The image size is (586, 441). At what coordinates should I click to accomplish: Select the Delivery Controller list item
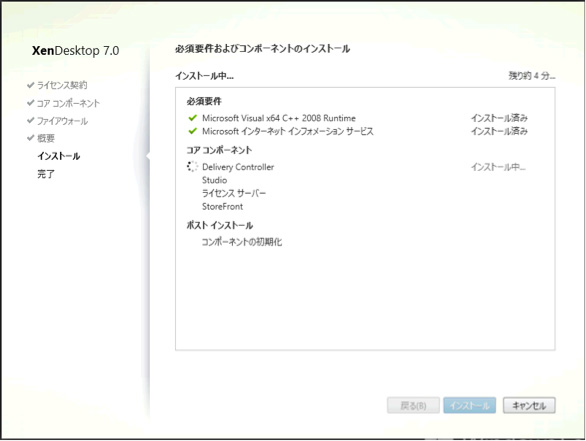238,167
